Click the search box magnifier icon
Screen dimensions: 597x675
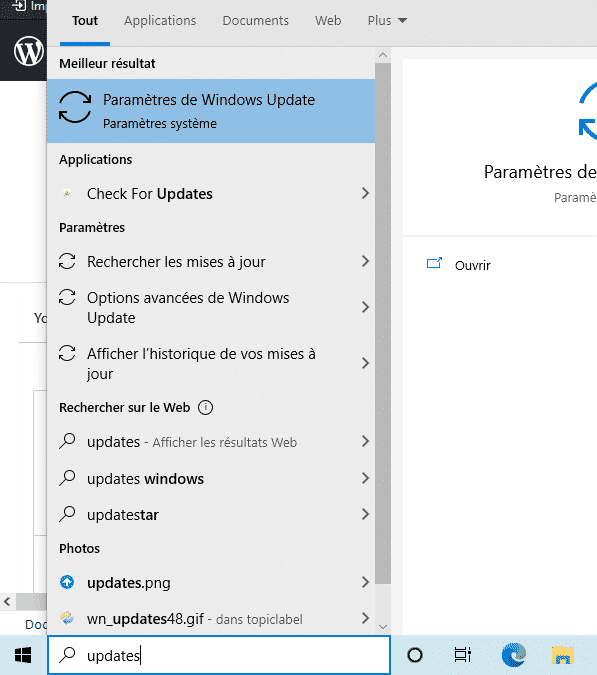(67, 655)
